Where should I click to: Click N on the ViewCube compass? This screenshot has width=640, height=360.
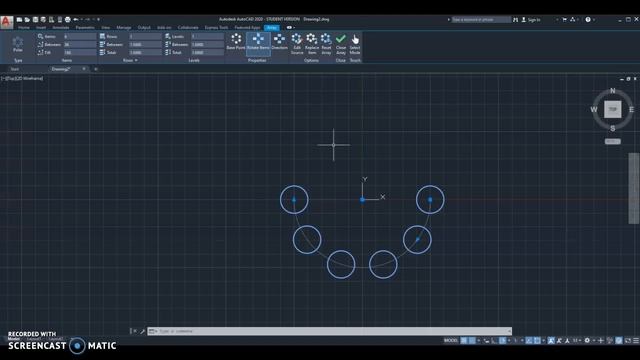(x=612, y=91)
